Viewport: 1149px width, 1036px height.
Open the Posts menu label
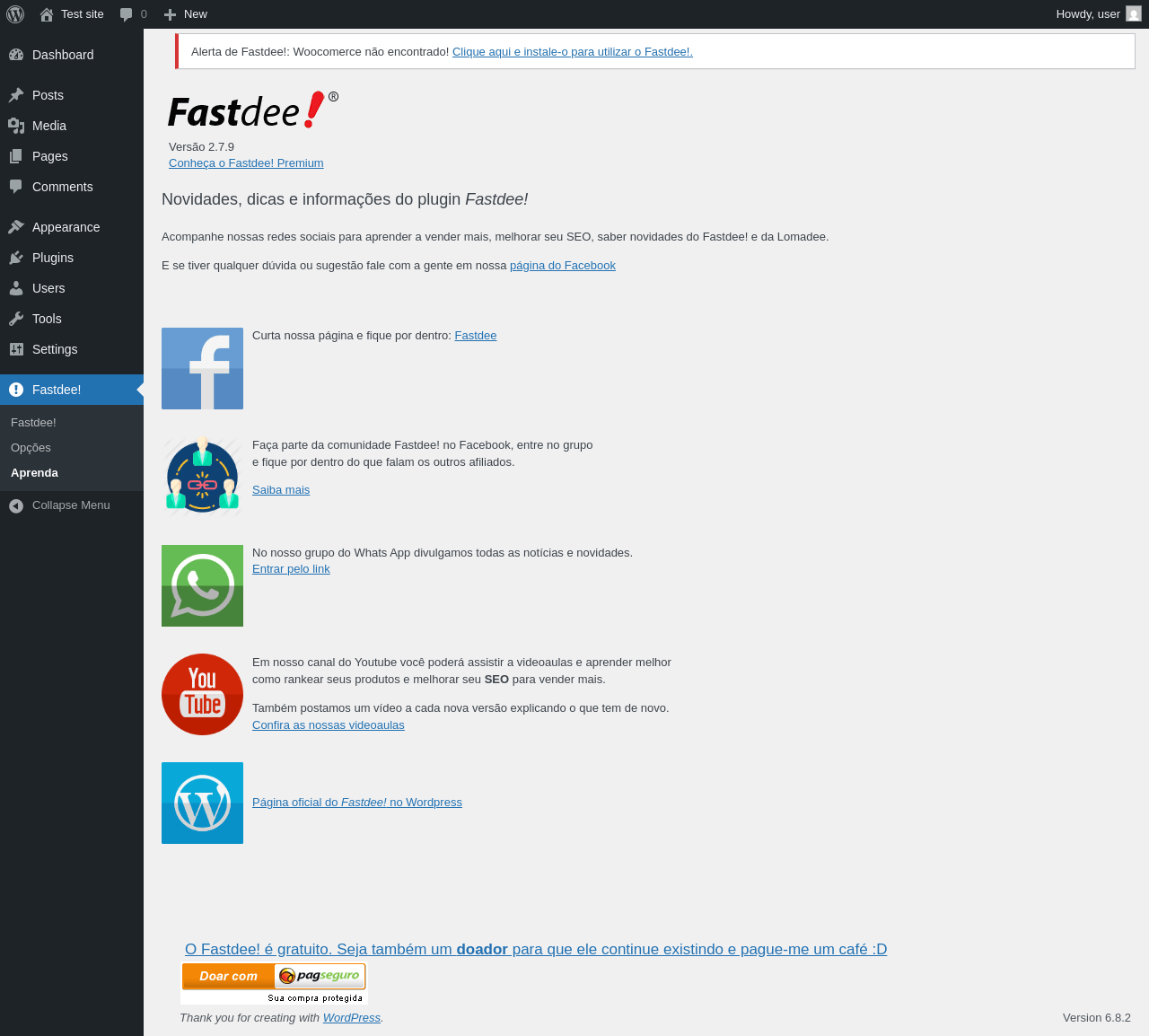click(48, 95)
